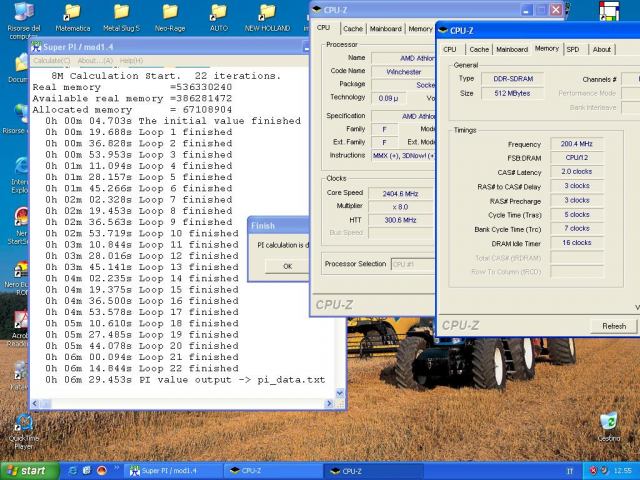Screen dimensions: 640x480
Task: Select CPU tab in rear CPU-Z window
Action: point(324,28)
